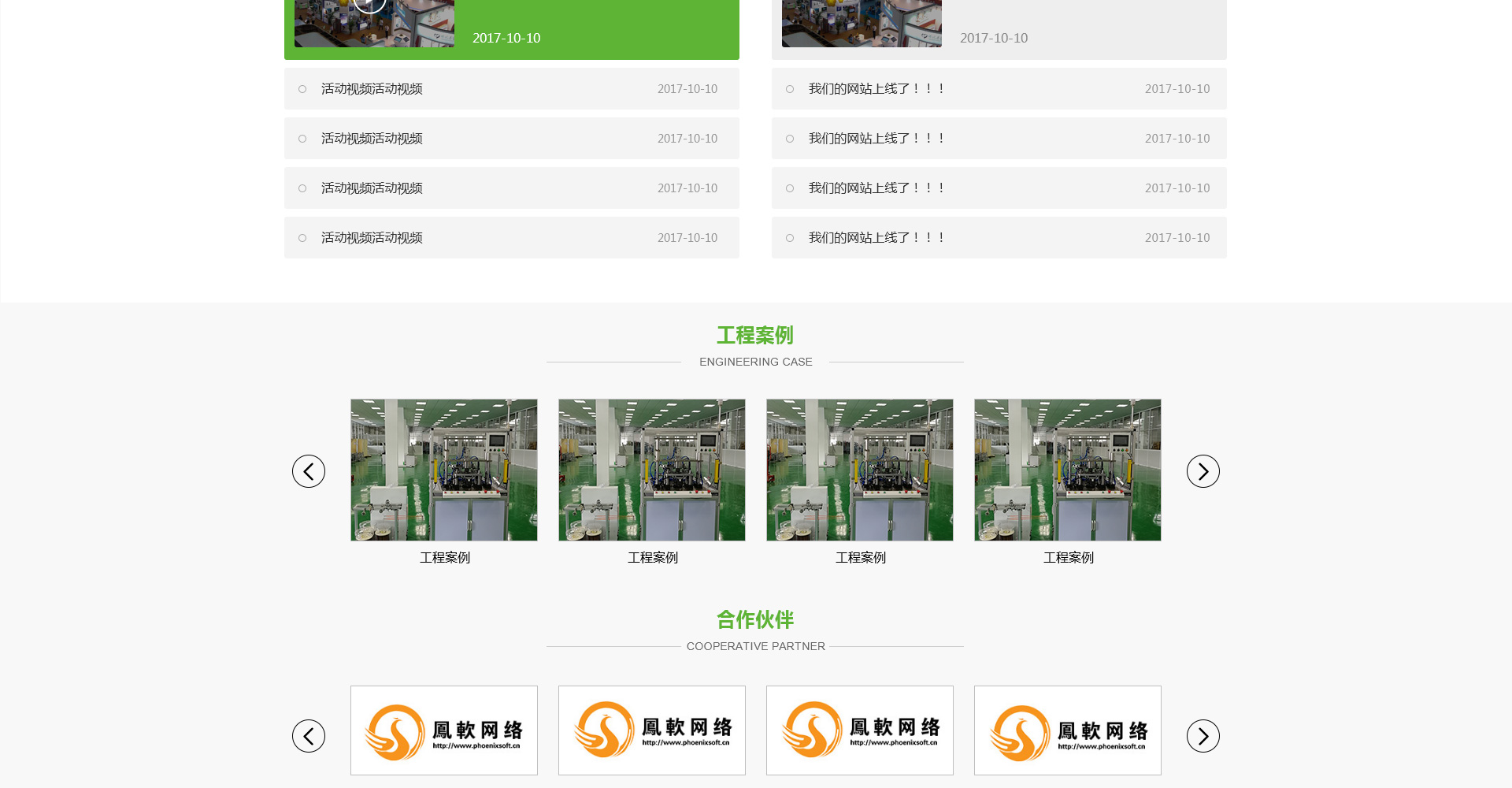1512x788 pixels.
Task: Open first 活动视频活动视频 list item
Action: pyautogui.click(x=372, y=89)
